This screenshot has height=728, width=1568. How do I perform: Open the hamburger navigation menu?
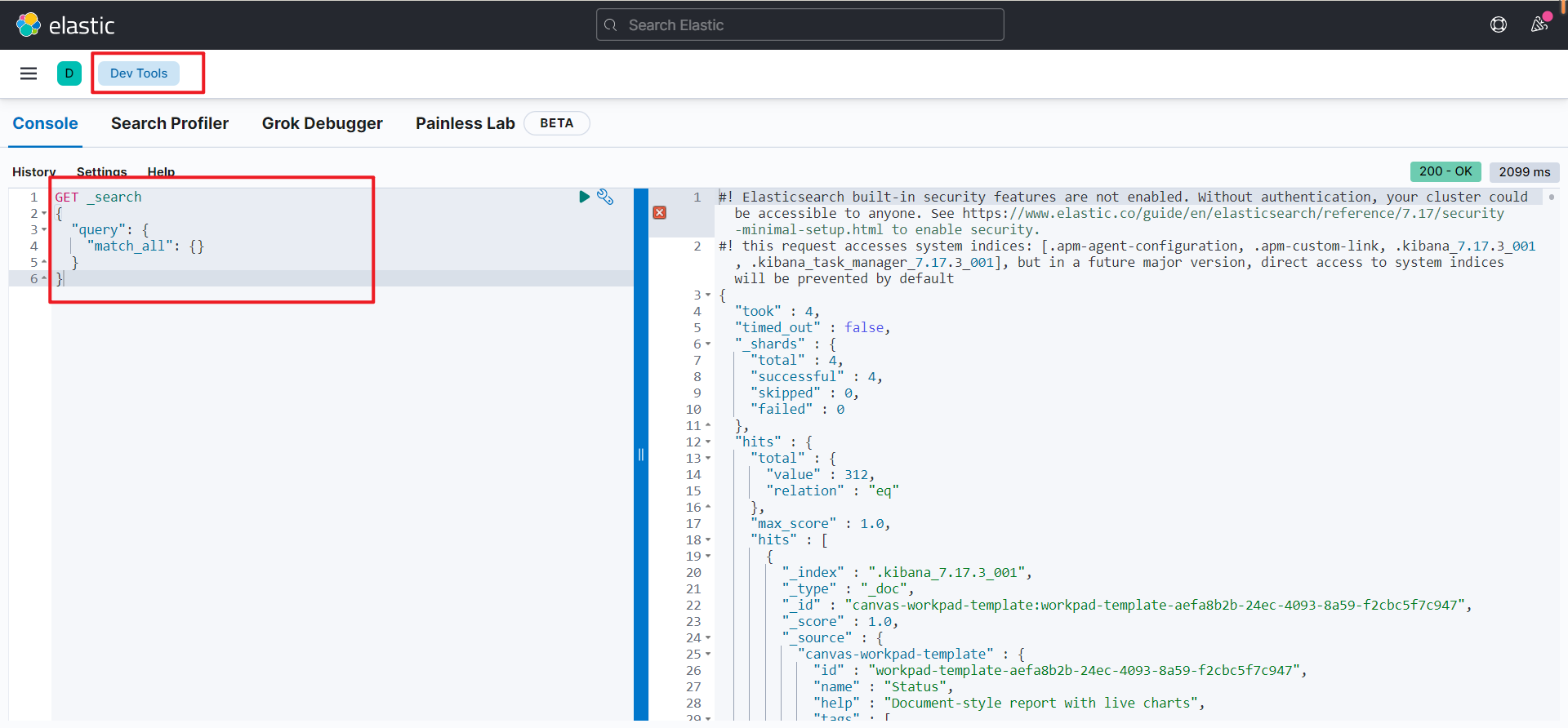pyautogui.click(x=29, y=73)
